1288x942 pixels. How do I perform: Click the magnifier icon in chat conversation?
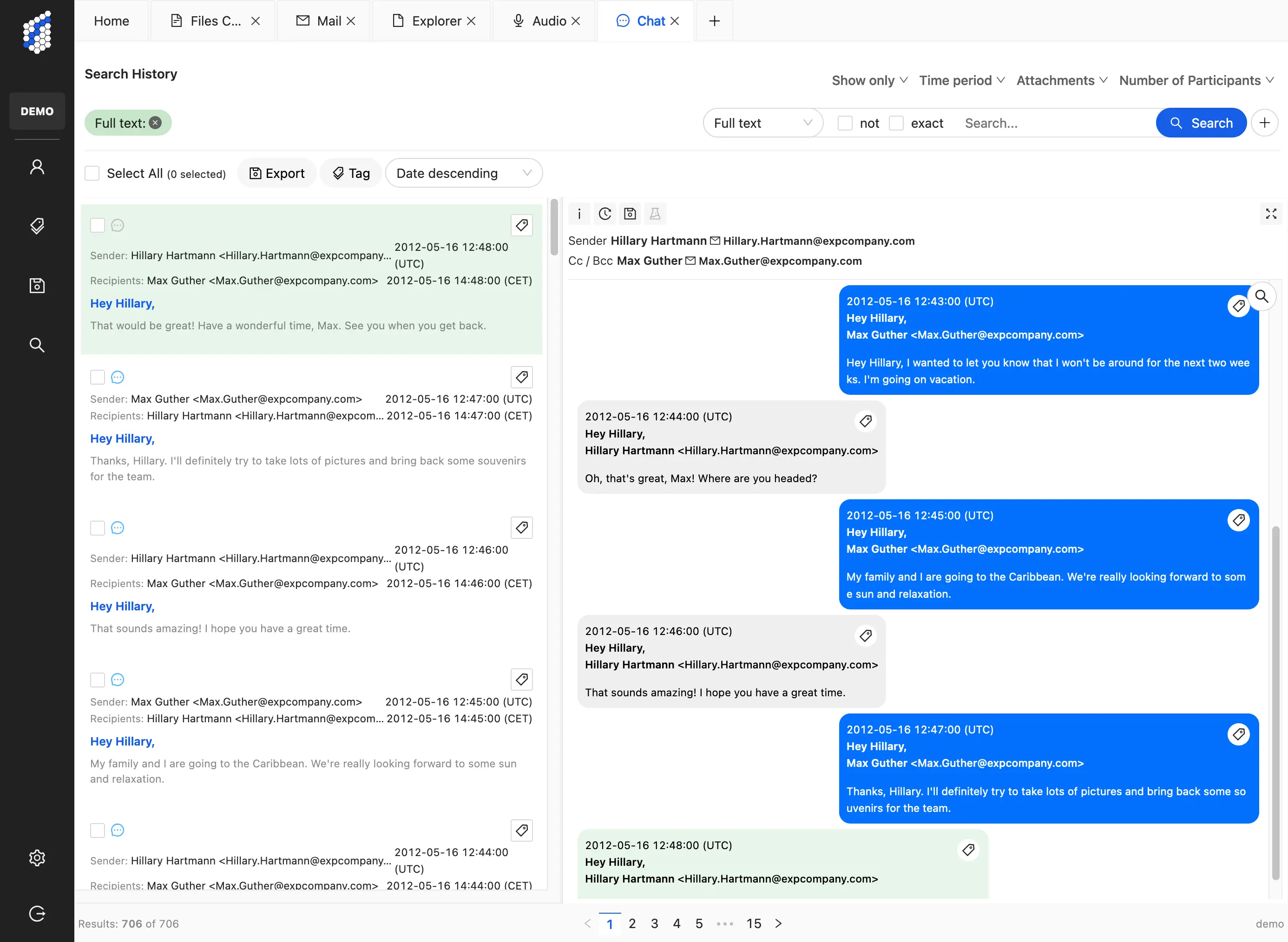(x=1261, y=296)
